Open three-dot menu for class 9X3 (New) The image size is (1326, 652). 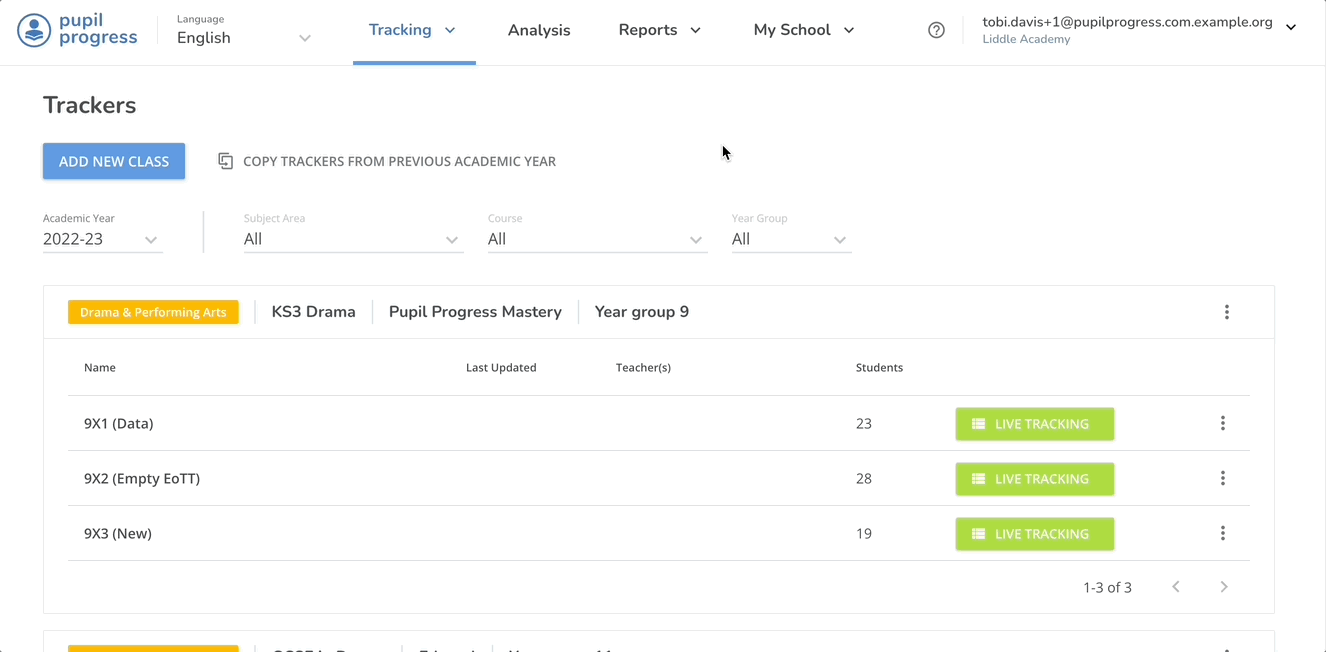1222,534
